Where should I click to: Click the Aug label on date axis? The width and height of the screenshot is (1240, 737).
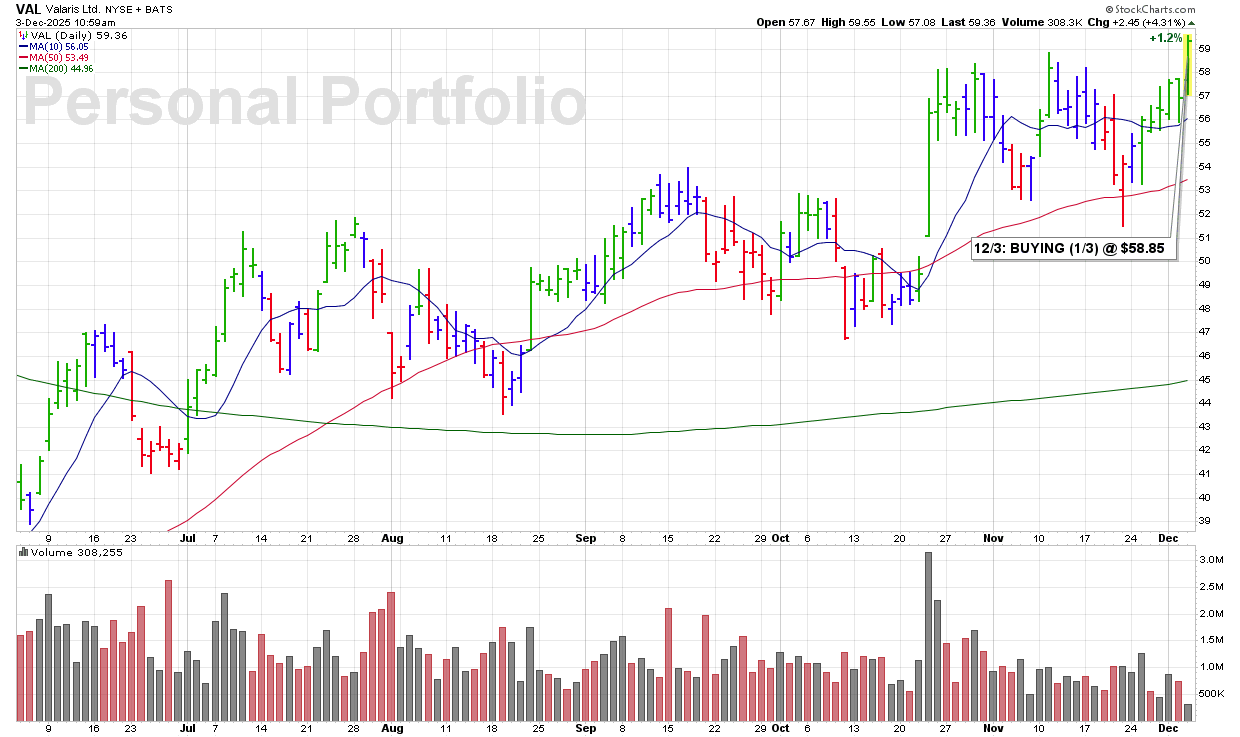pyautogui.click(x=392, y=538)
